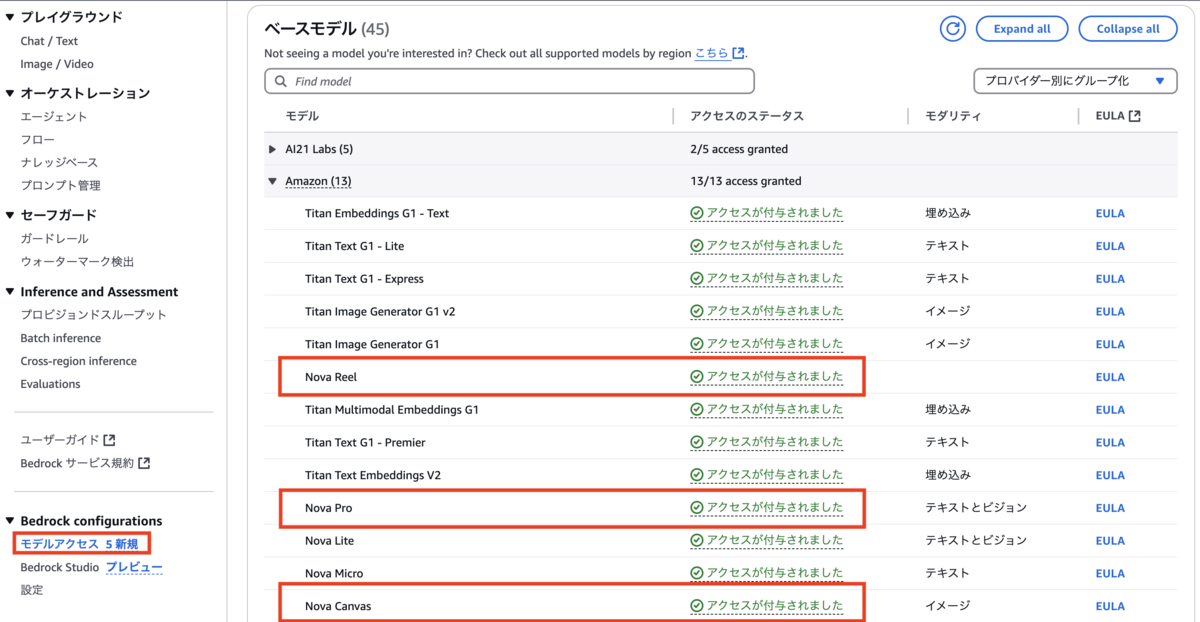Open EULA link for Titan Image Generator G1 v2
The image size is (1200, 622).
point(1110,311)
